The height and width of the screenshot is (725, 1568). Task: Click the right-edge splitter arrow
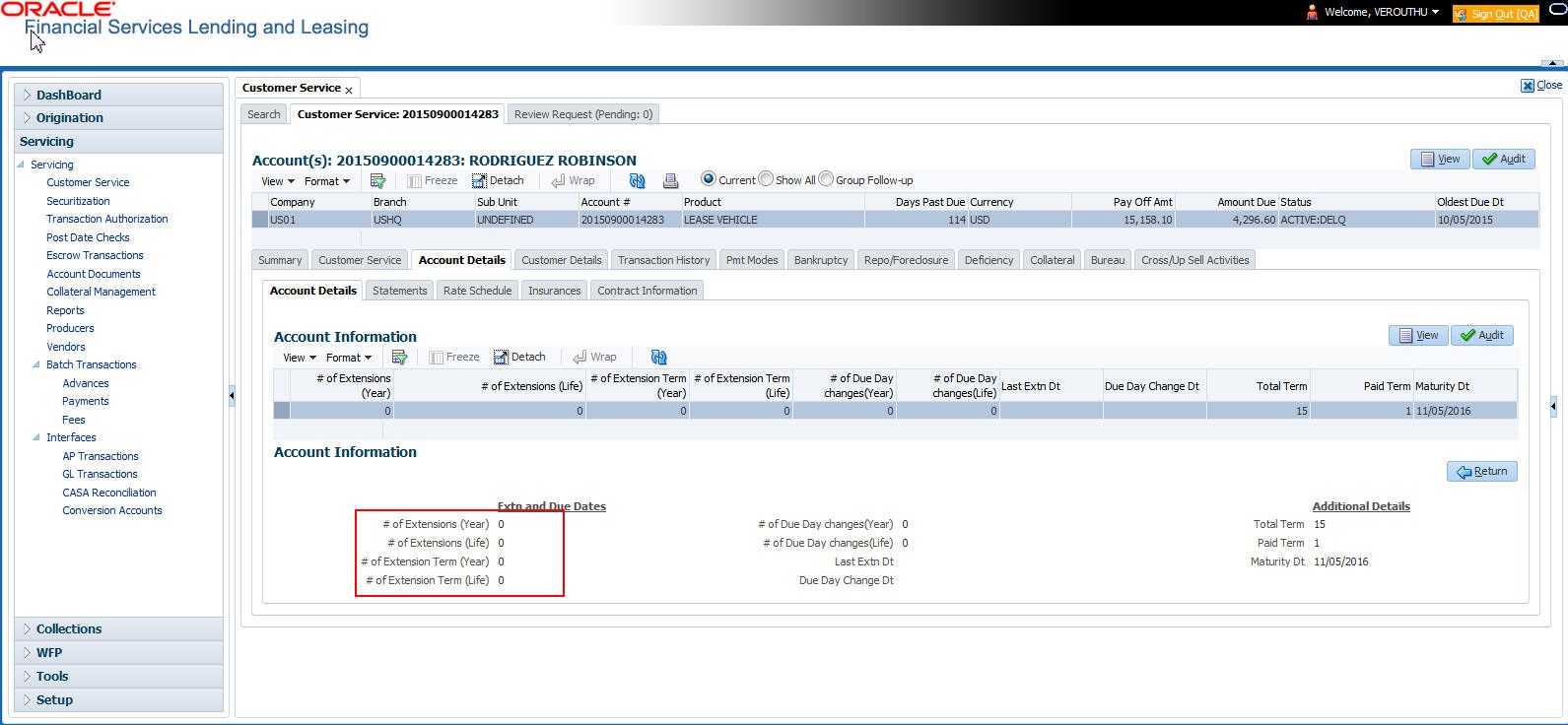1554,405
